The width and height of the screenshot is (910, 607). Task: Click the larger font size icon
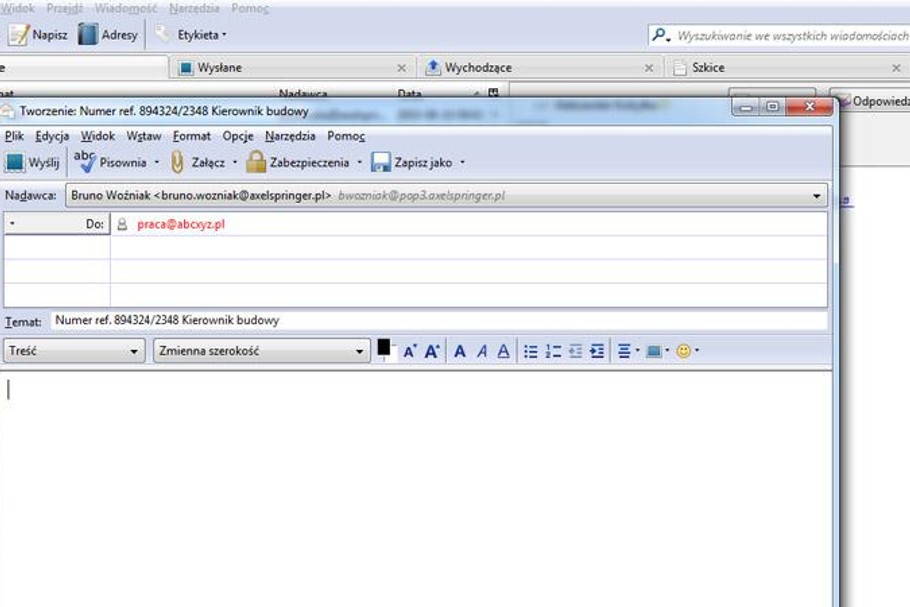[x=432, y=351]
